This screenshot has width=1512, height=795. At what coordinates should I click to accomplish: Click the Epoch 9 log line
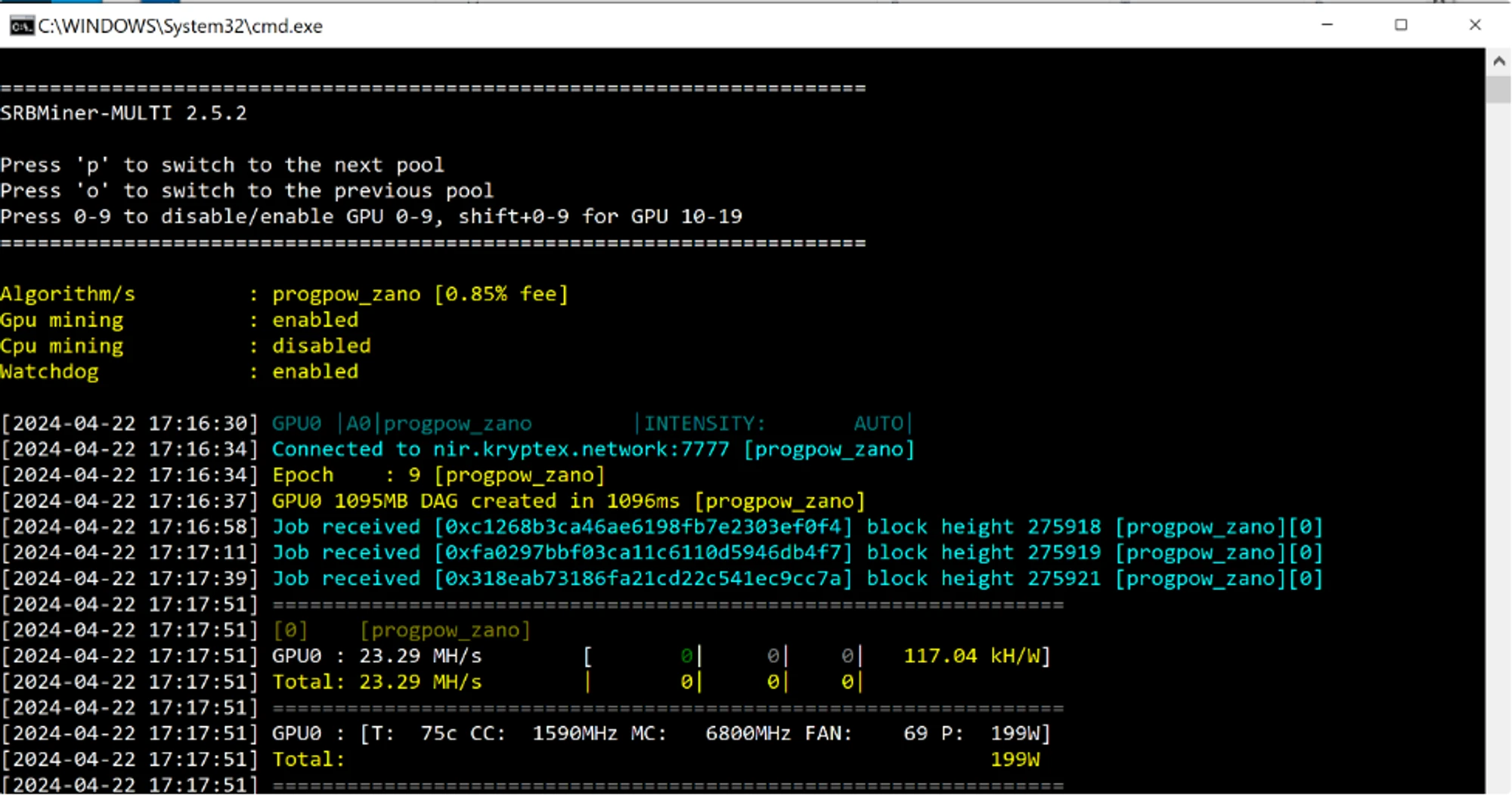pyautogui.click(x=438, y=475)
